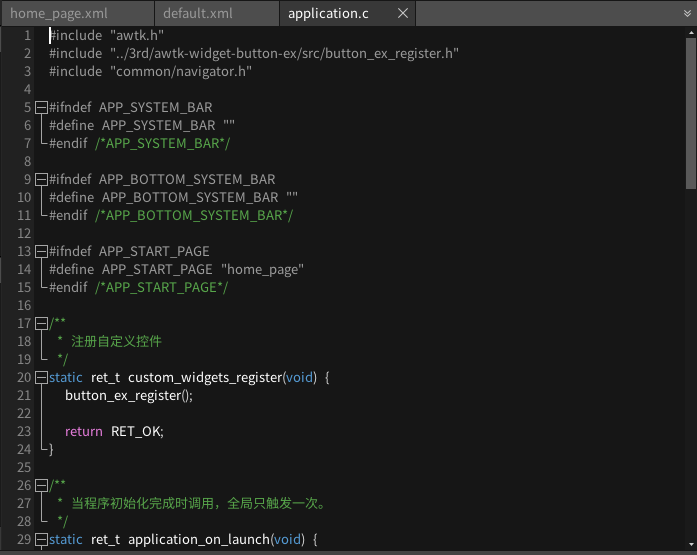Switch to the default.xml tab
Screen dimensions: 697x555
(217, 13)
